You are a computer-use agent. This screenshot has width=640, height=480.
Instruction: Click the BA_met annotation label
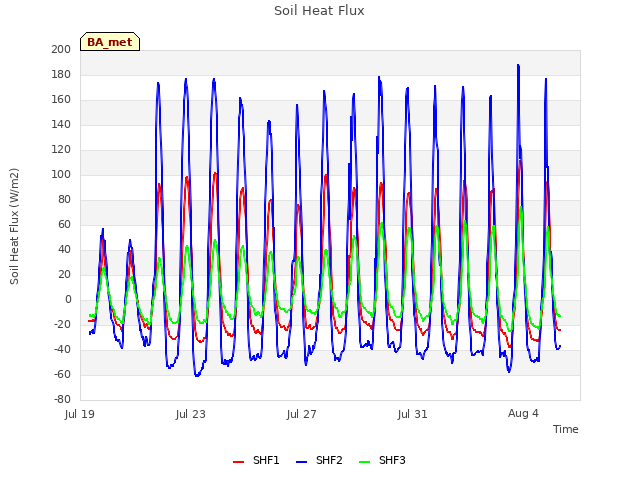click(110, 42)
